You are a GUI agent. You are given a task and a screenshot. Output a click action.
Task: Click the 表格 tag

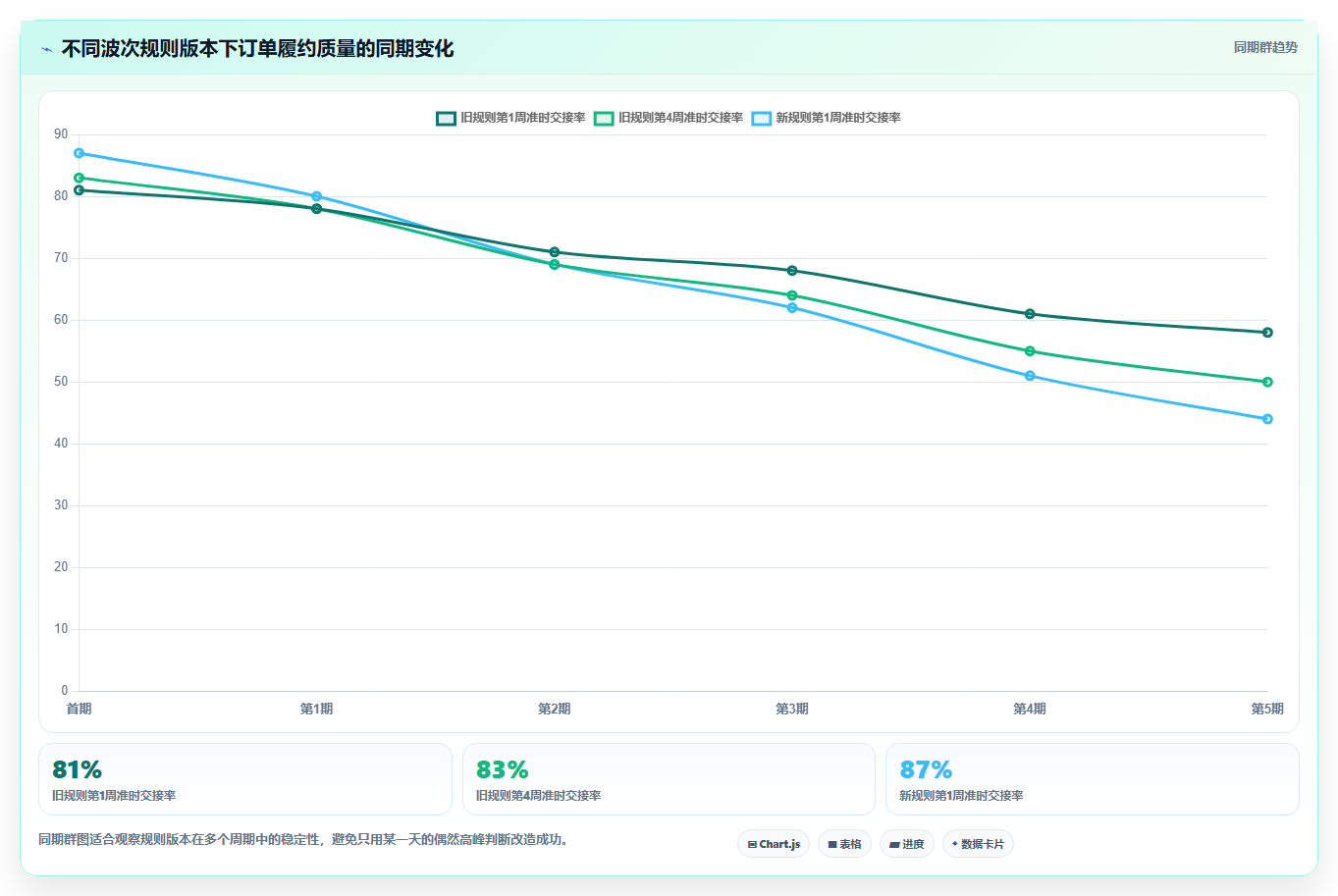(844, 844)
